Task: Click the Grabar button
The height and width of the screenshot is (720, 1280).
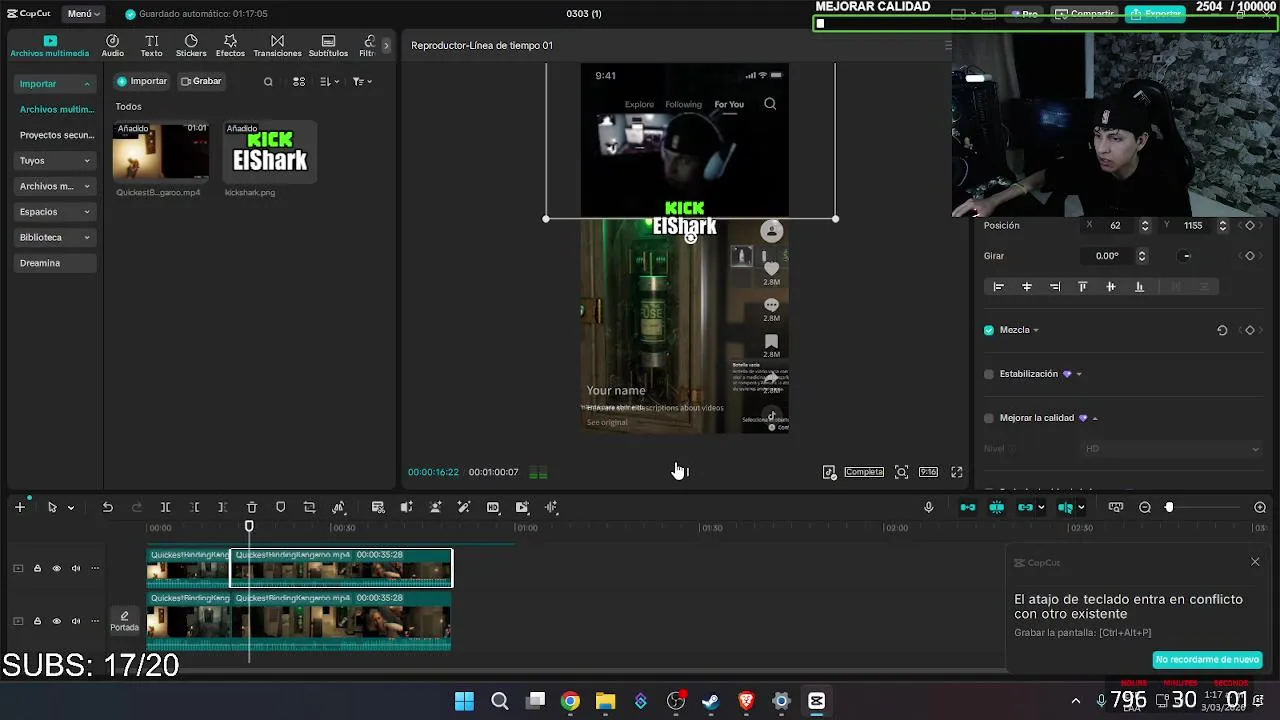Action: 201,81
